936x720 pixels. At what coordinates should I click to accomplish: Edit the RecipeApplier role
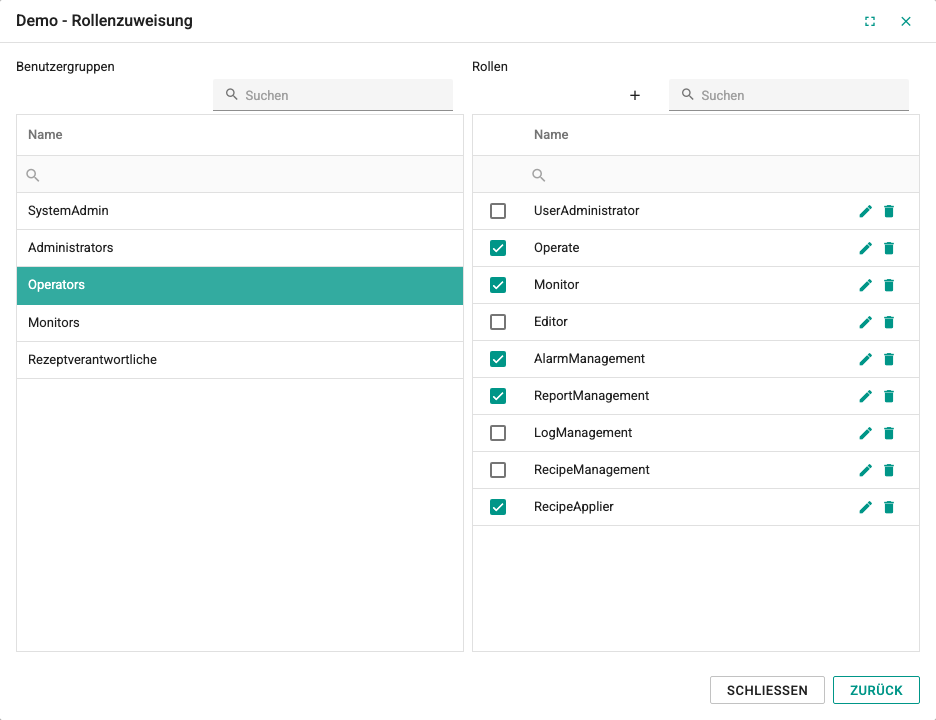click(x=865, y=507)
